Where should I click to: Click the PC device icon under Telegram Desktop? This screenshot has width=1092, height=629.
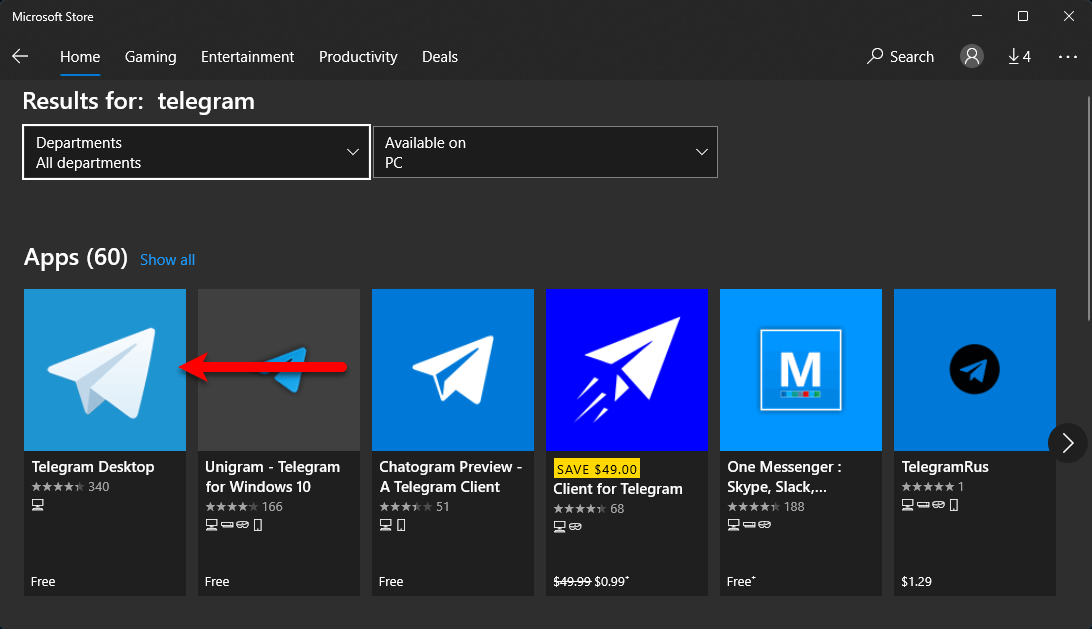[x=38, y=505]
